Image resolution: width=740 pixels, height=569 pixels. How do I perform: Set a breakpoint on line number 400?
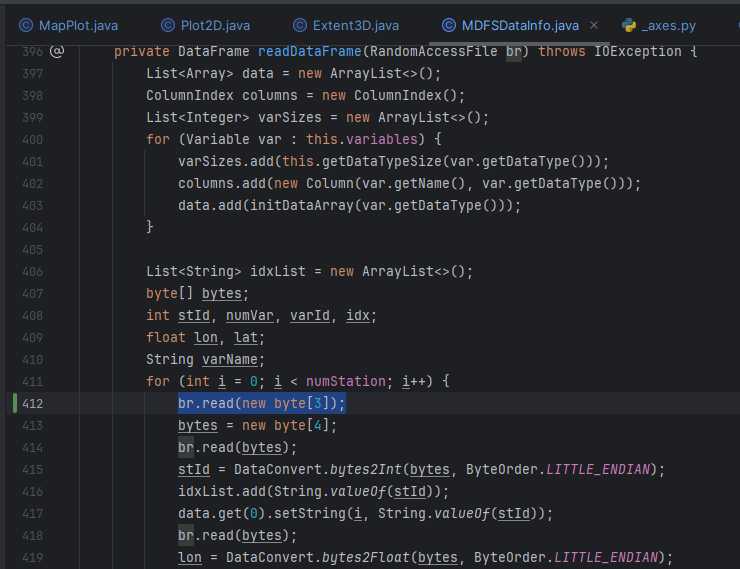coord(31,139)
